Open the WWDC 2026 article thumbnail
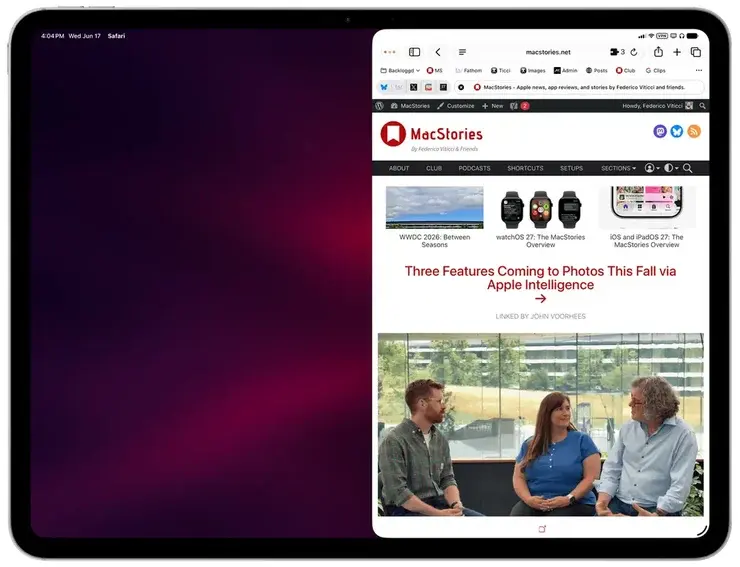This screenshot has width=740, height=567. 434,207
